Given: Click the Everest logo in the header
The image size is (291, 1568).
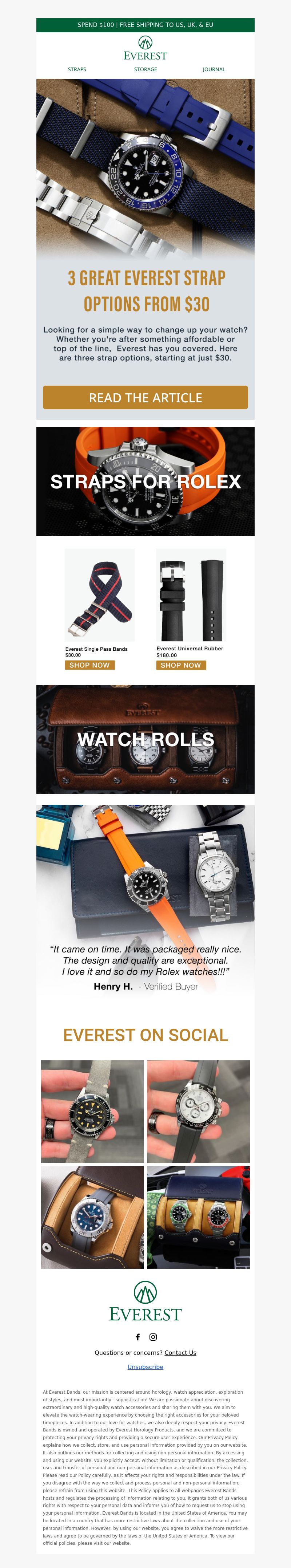Looking at the screenshot, I should [x=145, y=48].
